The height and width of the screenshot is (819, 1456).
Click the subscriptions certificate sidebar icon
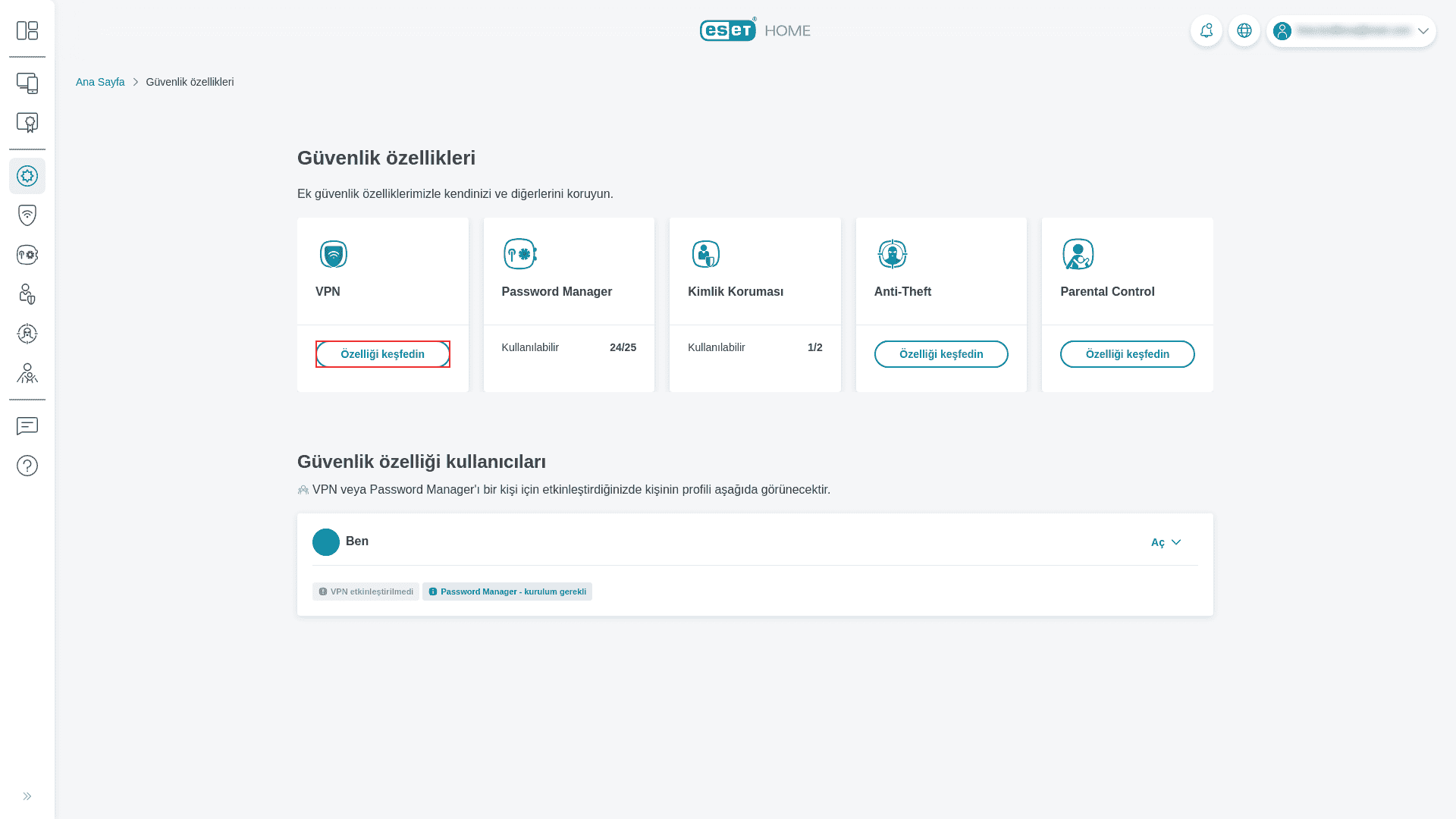click(27, 123)
